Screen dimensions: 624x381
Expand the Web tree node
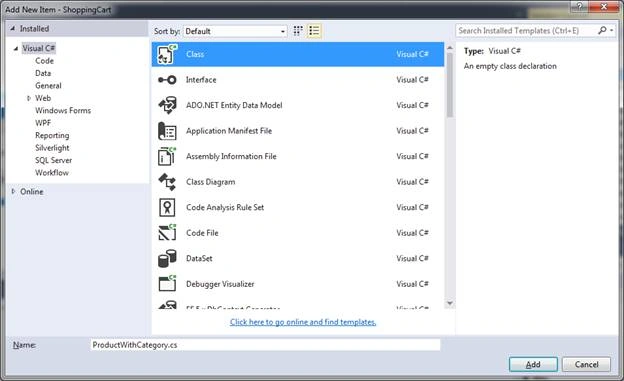[x=29, y=98]
